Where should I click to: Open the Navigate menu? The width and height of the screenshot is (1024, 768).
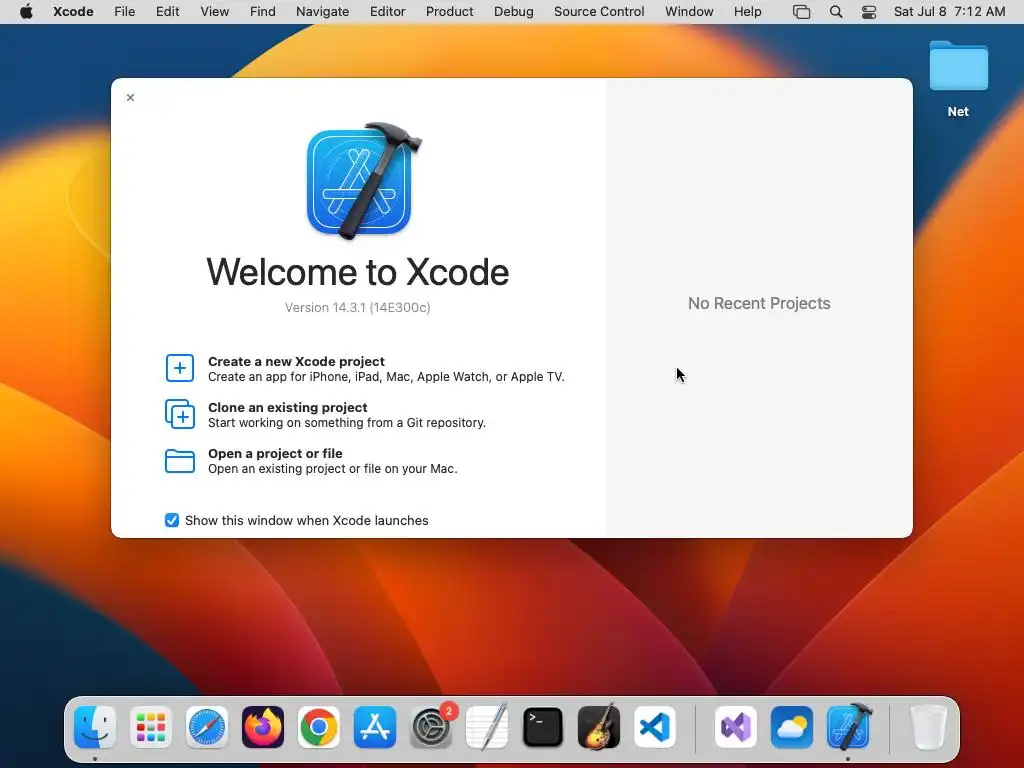tap(322, 12)
